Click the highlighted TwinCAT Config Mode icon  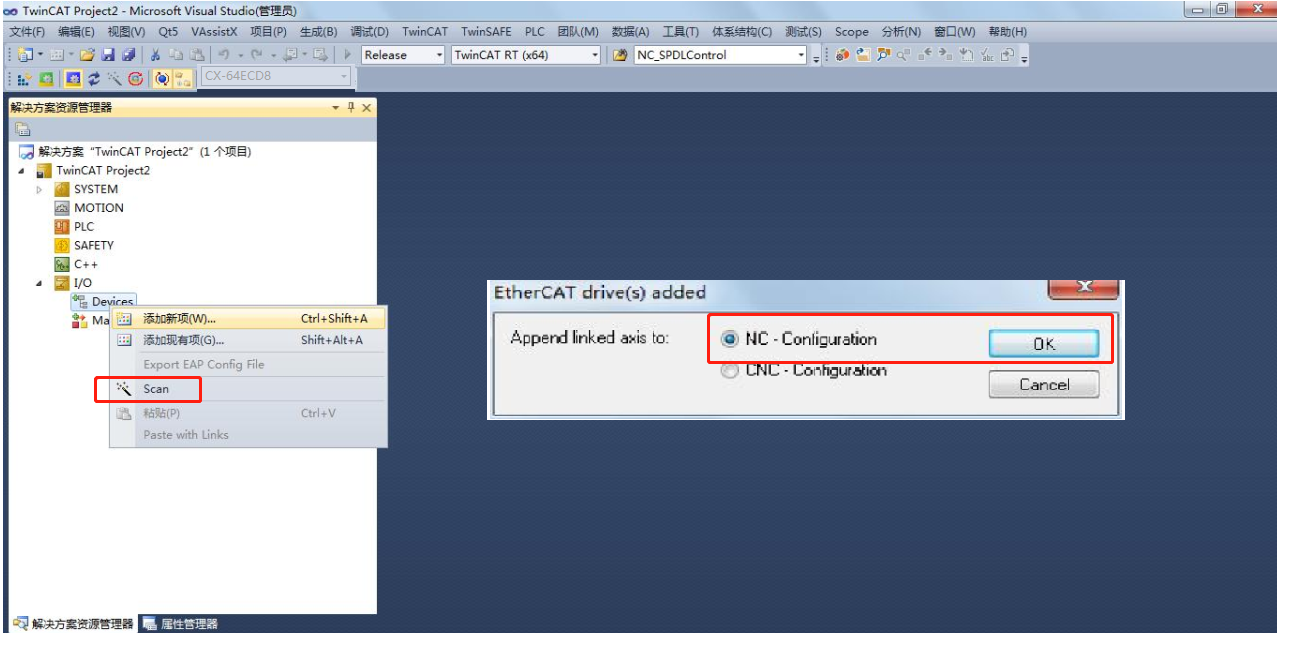pyautogui.click(x=73, y=79)
